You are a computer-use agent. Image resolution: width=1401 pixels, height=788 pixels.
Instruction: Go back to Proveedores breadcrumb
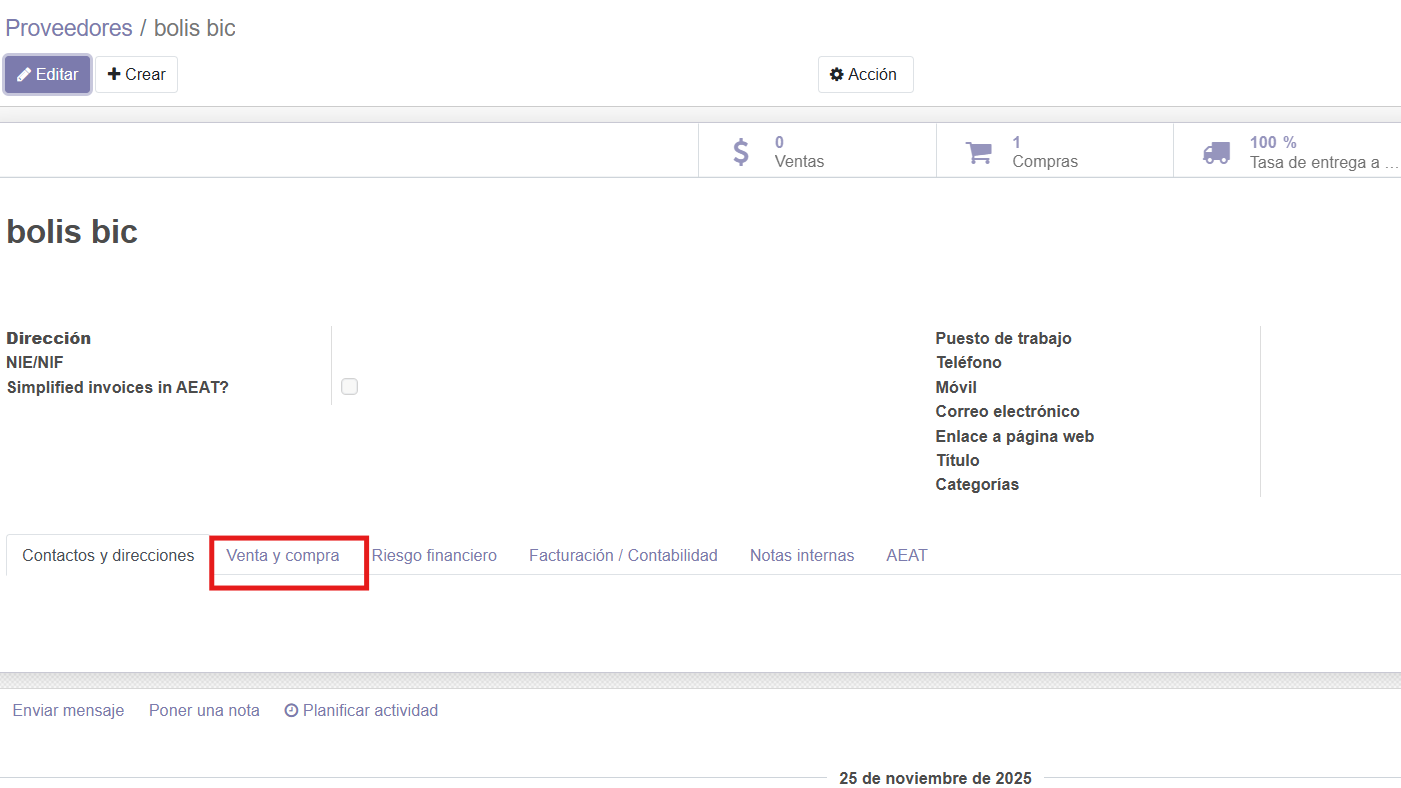click(69, 28)
